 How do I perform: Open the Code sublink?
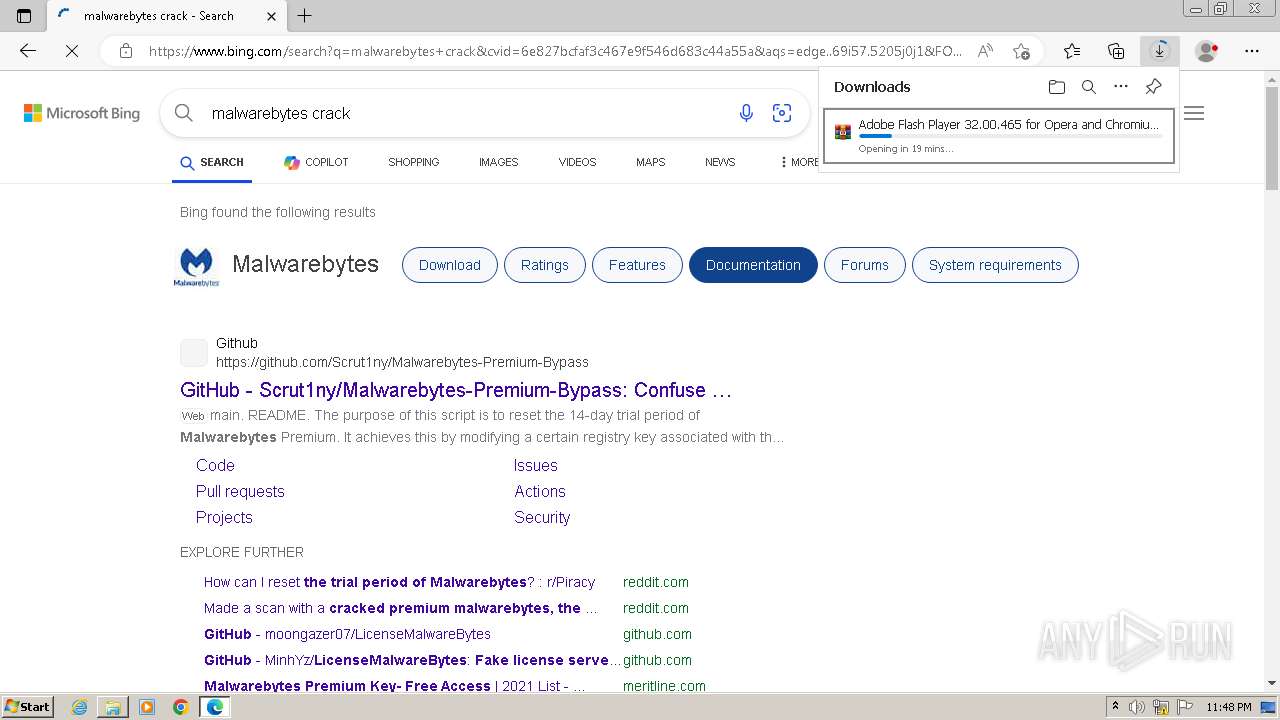[215, 465]
